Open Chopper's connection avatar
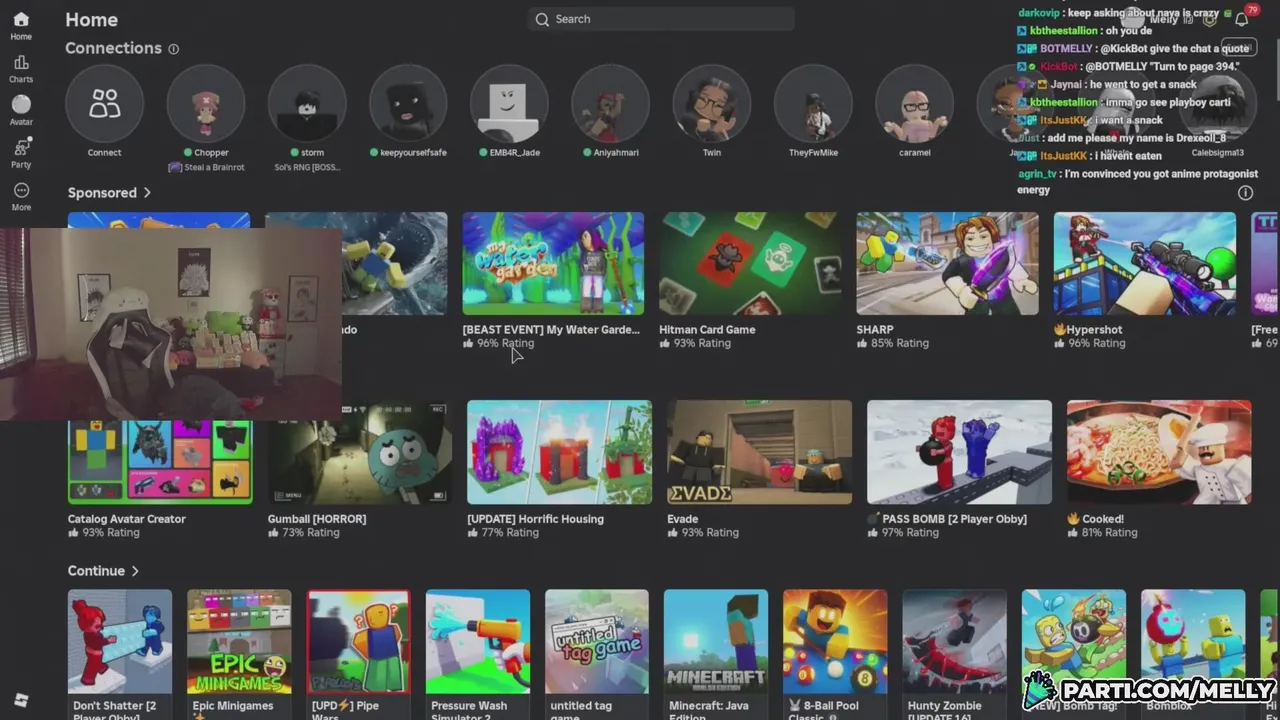The height and width of the screenshot is (720, 1280). click(205, 104)
